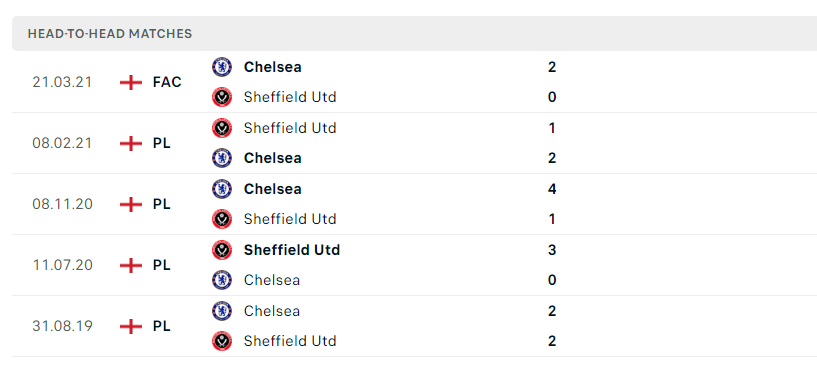Select match dated 08.02.21
Screen dimensions: 817x365
pos(414,143)
